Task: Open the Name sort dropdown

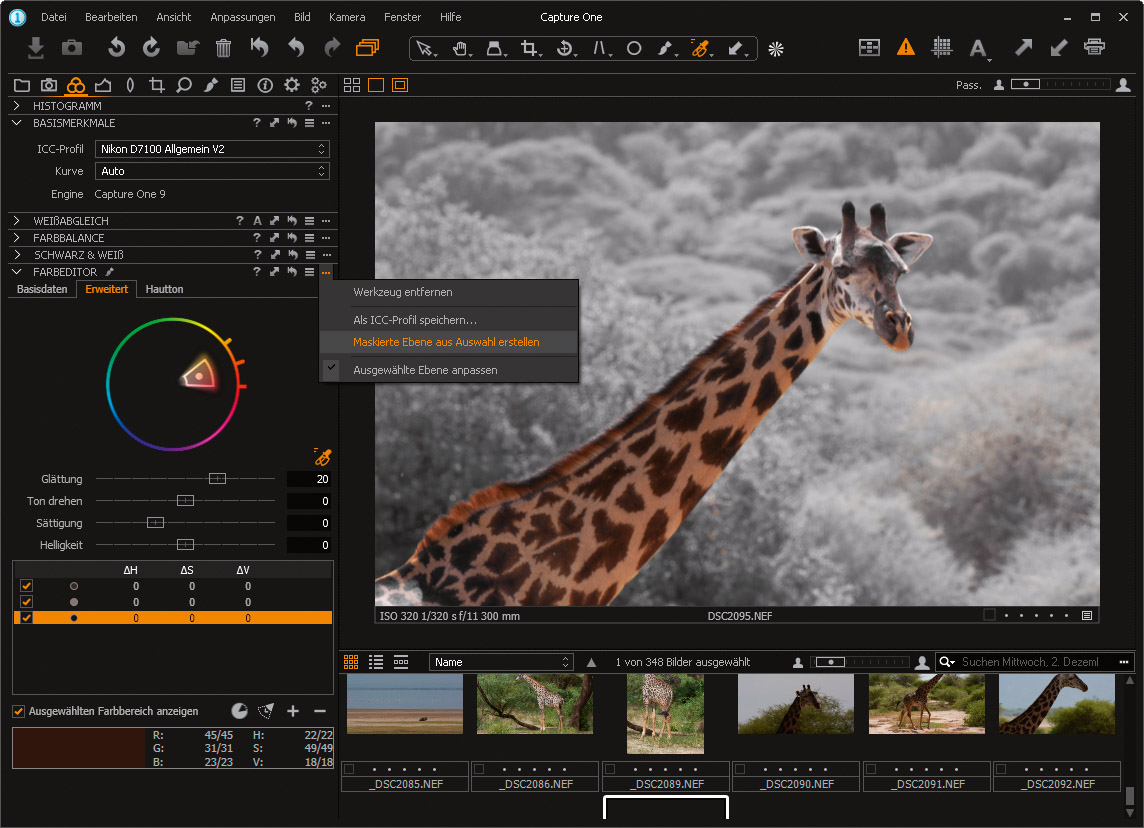Action: (501, 662)
